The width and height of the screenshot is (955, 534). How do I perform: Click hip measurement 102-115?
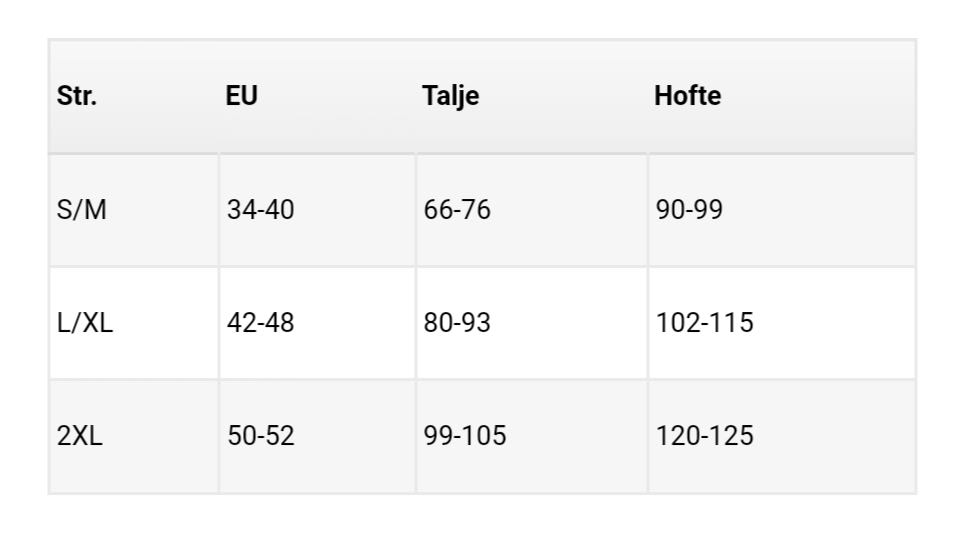pyautogui.click(x=704, y=323)
